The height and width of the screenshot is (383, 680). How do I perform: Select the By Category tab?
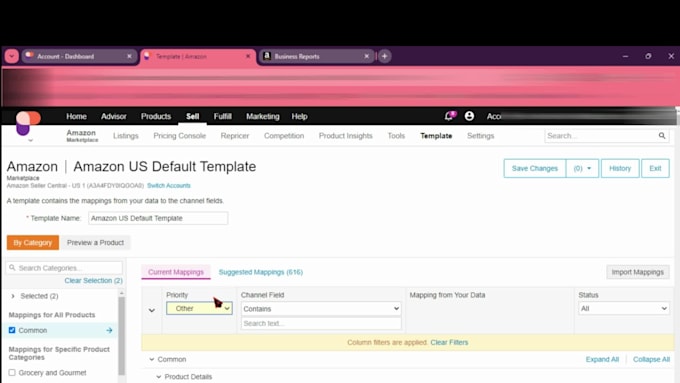coord(33,242)
